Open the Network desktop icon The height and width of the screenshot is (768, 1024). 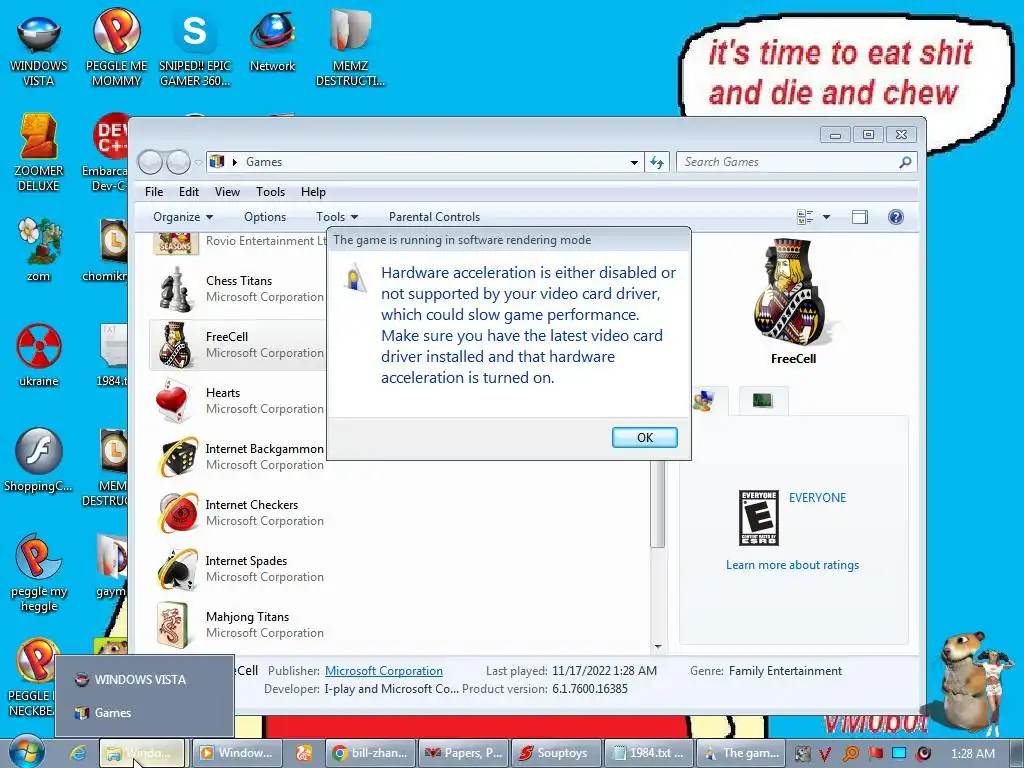[272, 40]
